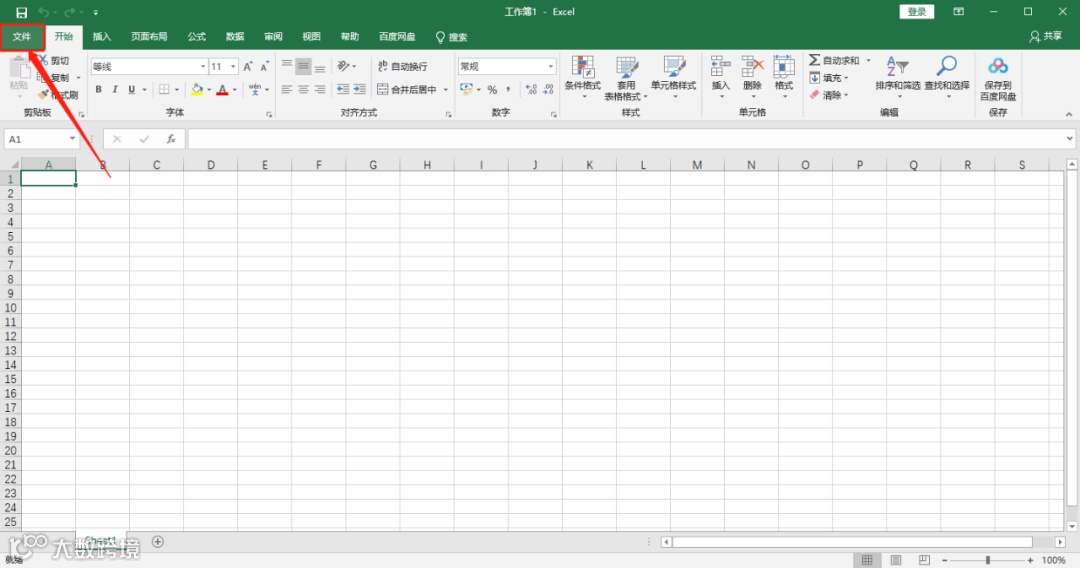Switch to the 插入 ribbon tab
This screenshot has height=568, width=1080.
[x=102, y=36]
